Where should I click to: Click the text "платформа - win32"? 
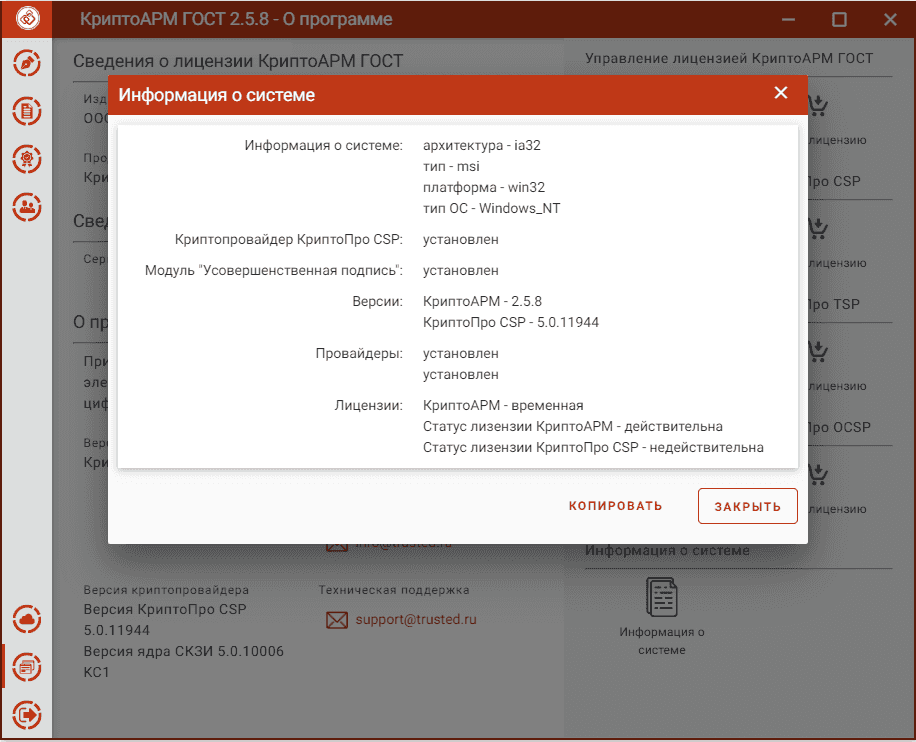tap(484, 188)
